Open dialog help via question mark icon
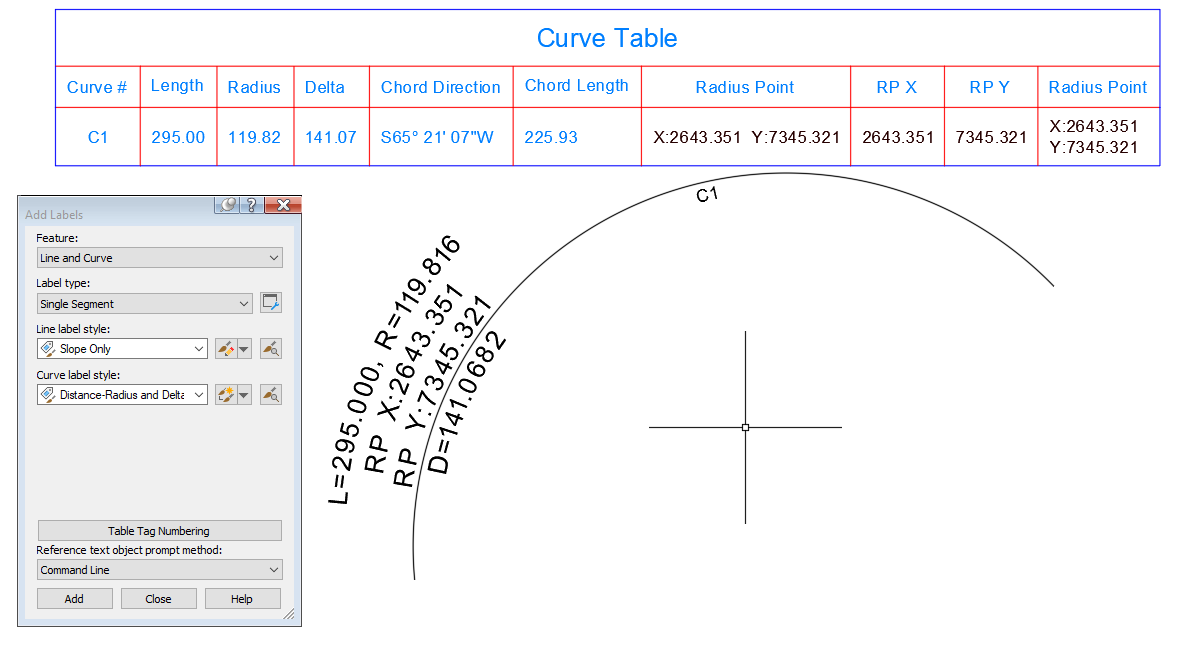Viewport: 1178px width, 657px height. [251, 205]
